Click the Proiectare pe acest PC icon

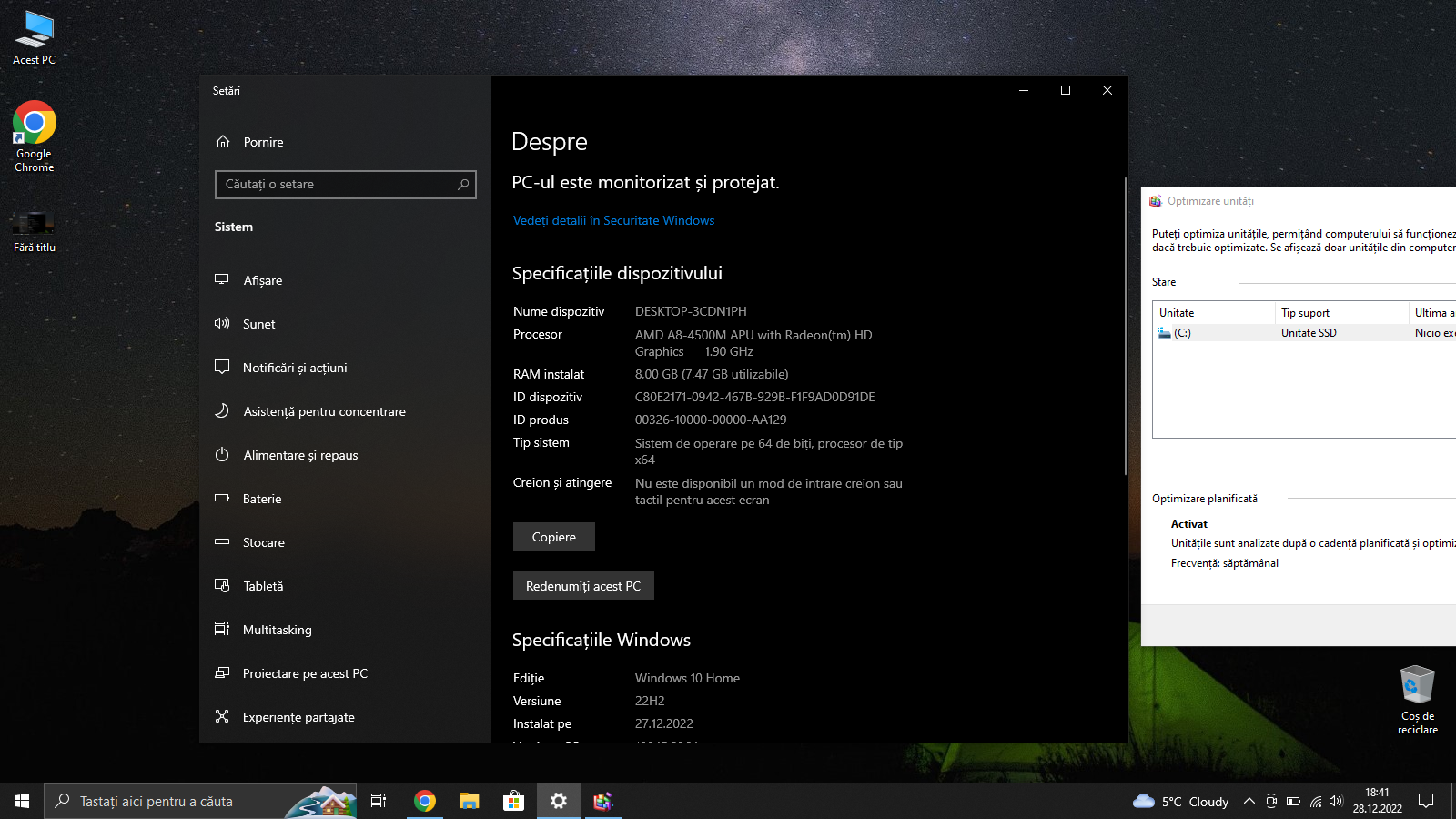[222, 673]
